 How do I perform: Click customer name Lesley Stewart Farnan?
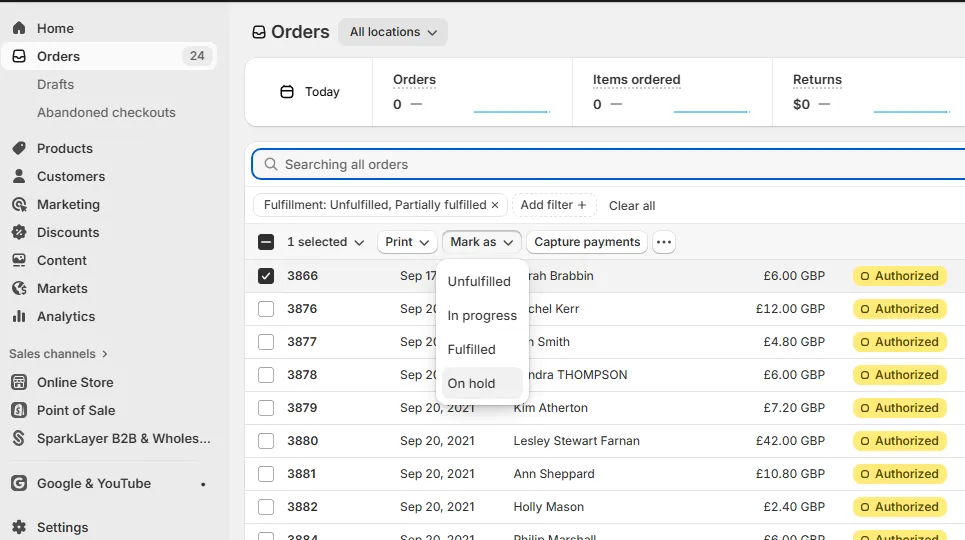(x=577, y=441)
